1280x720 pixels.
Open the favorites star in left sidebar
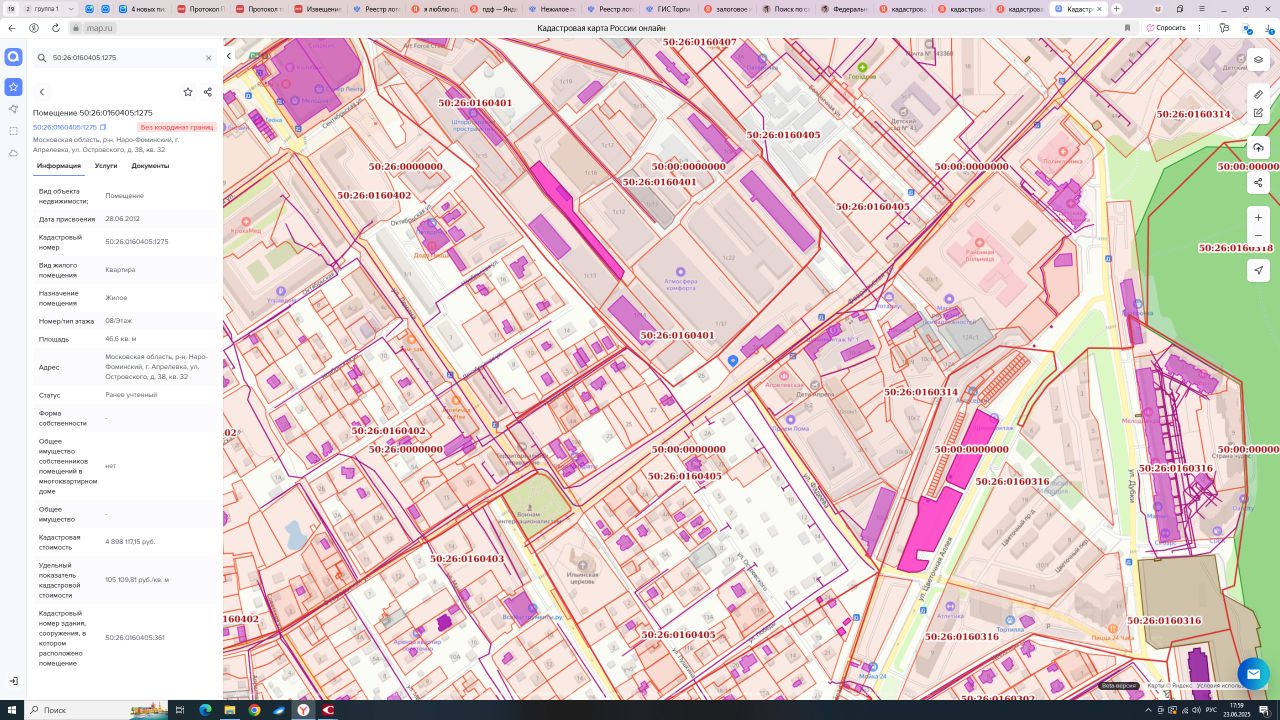(x=13, y=87)
